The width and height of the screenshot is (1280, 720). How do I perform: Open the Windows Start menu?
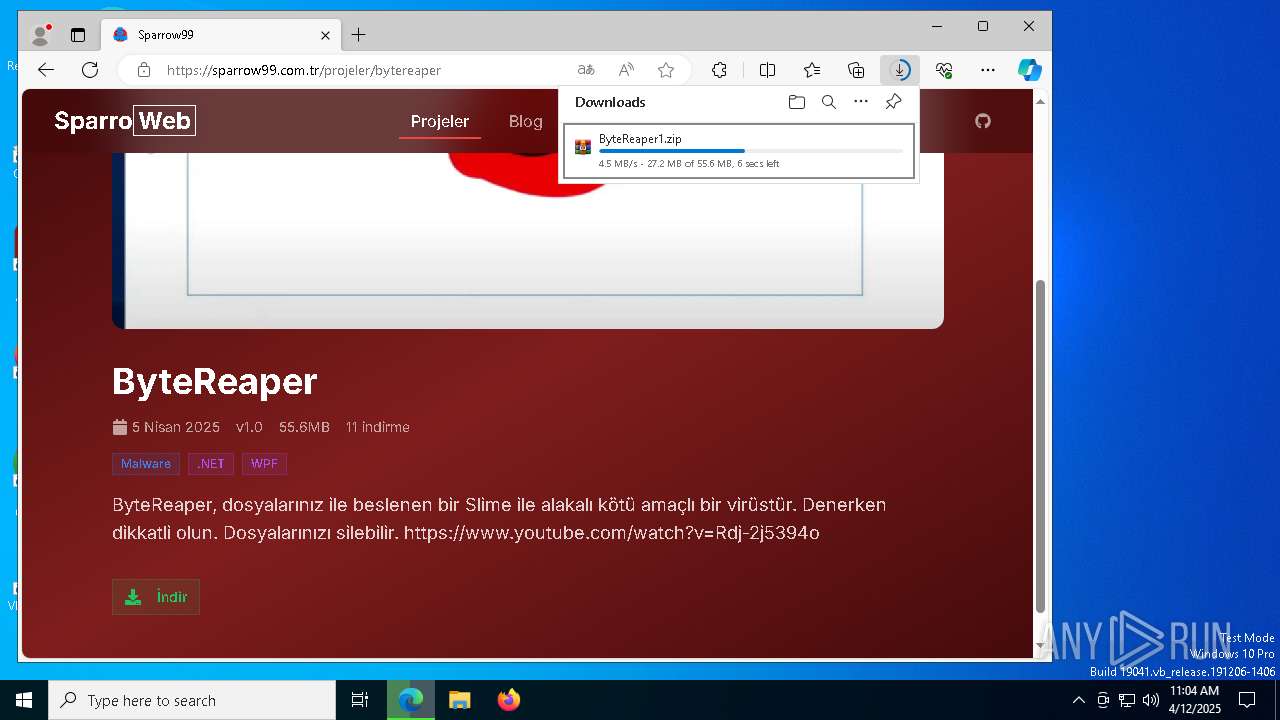pyautogui.click(x=24, y=700)
